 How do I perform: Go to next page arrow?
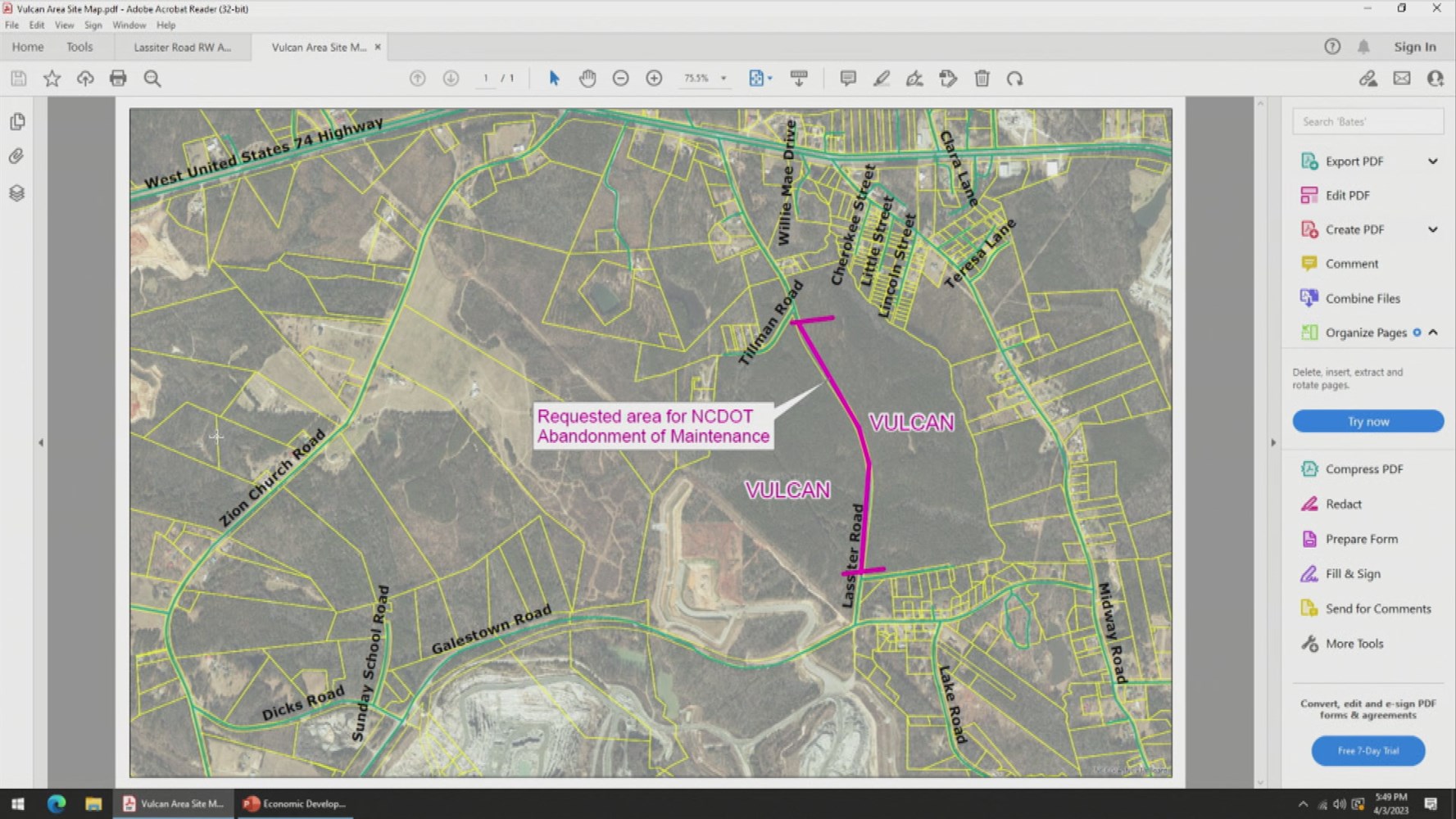tap(451, 79)
